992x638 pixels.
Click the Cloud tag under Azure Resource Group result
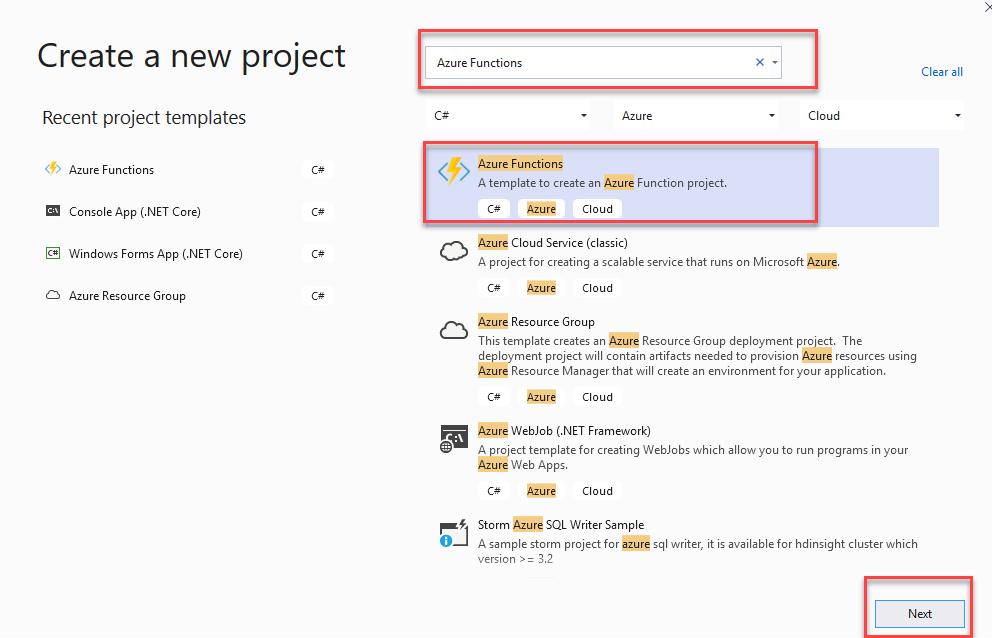click(x=597, y=397)
